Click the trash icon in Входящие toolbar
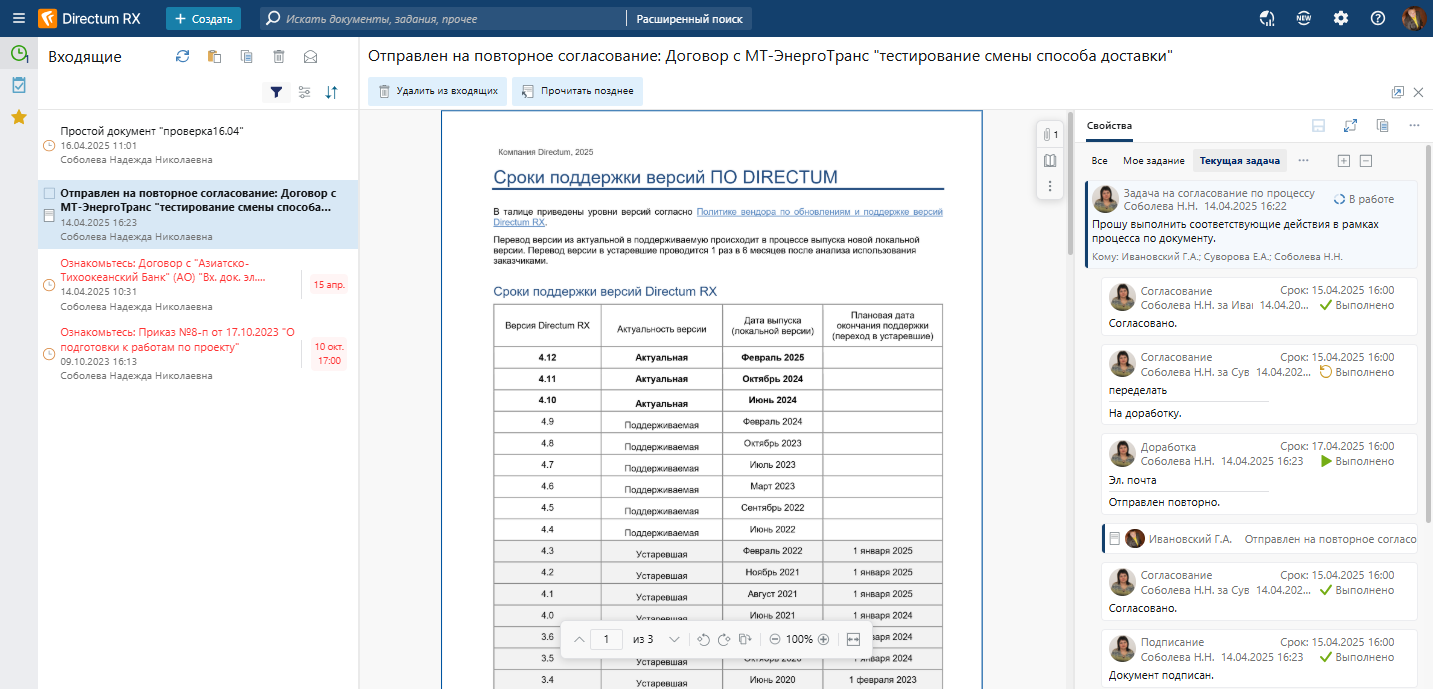This screenshot has height=689, width=1433. (x=279, y=57)
